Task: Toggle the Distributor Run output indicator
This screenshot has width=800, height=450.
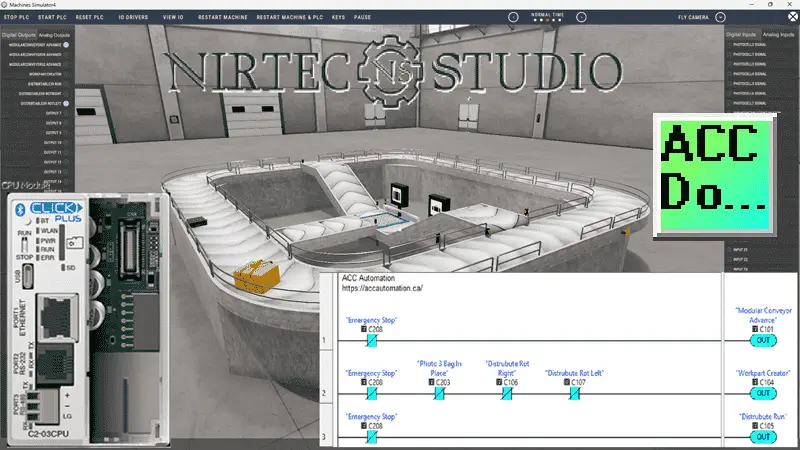Action: click(x=66, y=84)
